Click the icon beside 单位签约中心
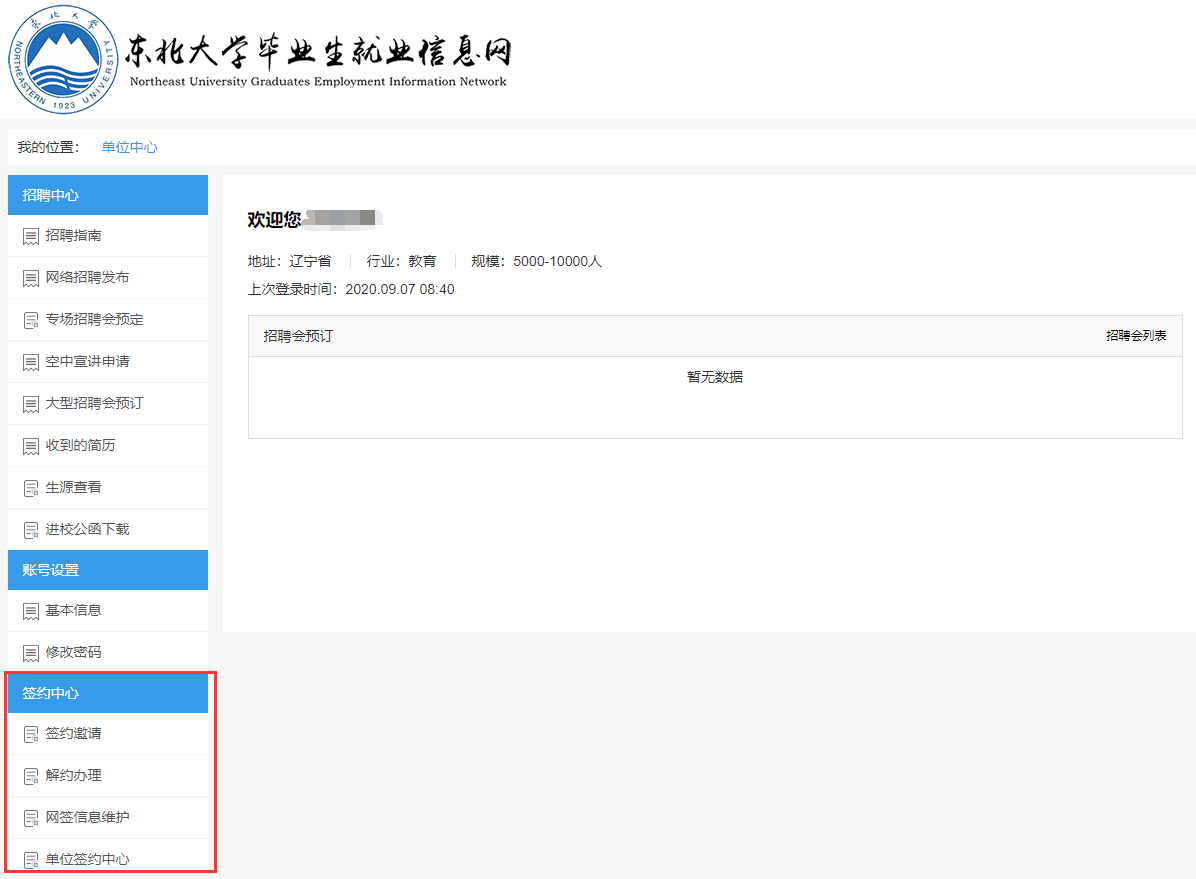 [31, 861]
